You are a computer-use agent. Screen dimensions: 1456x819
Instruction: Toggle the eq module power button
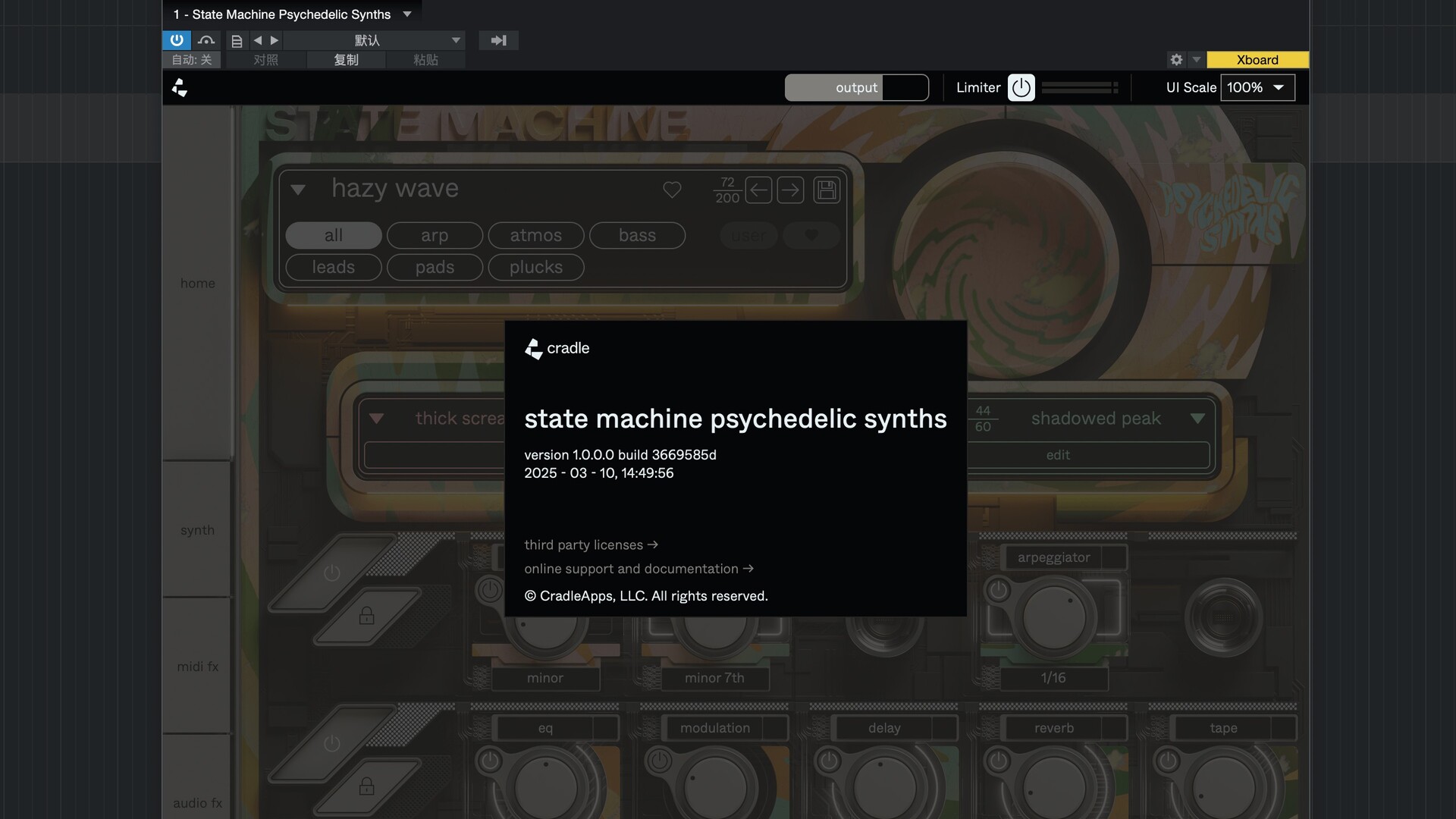pyautogui.click(x=490, y=760)
